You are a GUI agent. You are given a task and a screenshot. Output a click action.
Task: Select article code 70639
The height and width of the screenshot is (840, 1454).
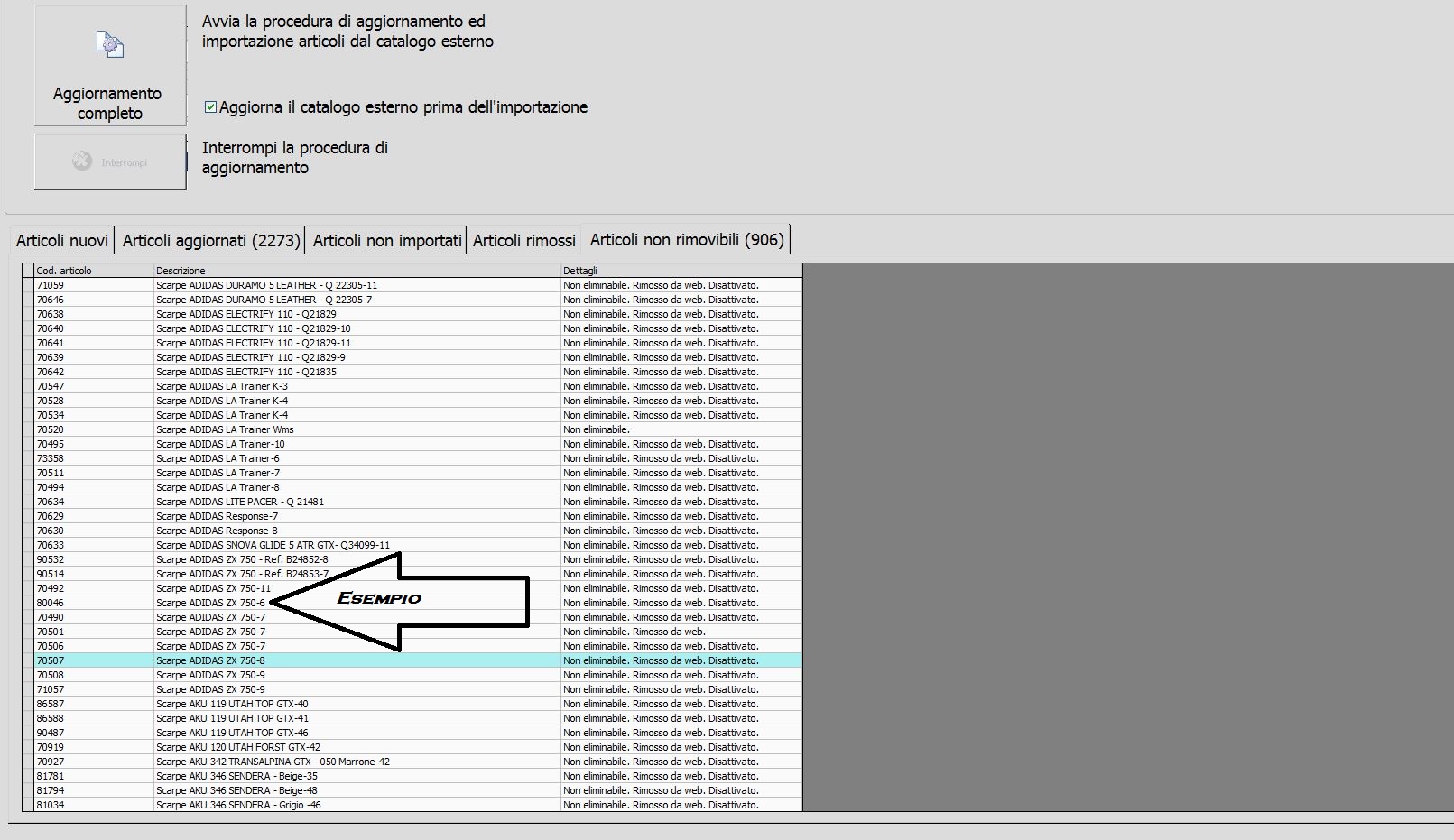[x=51, y=357]
